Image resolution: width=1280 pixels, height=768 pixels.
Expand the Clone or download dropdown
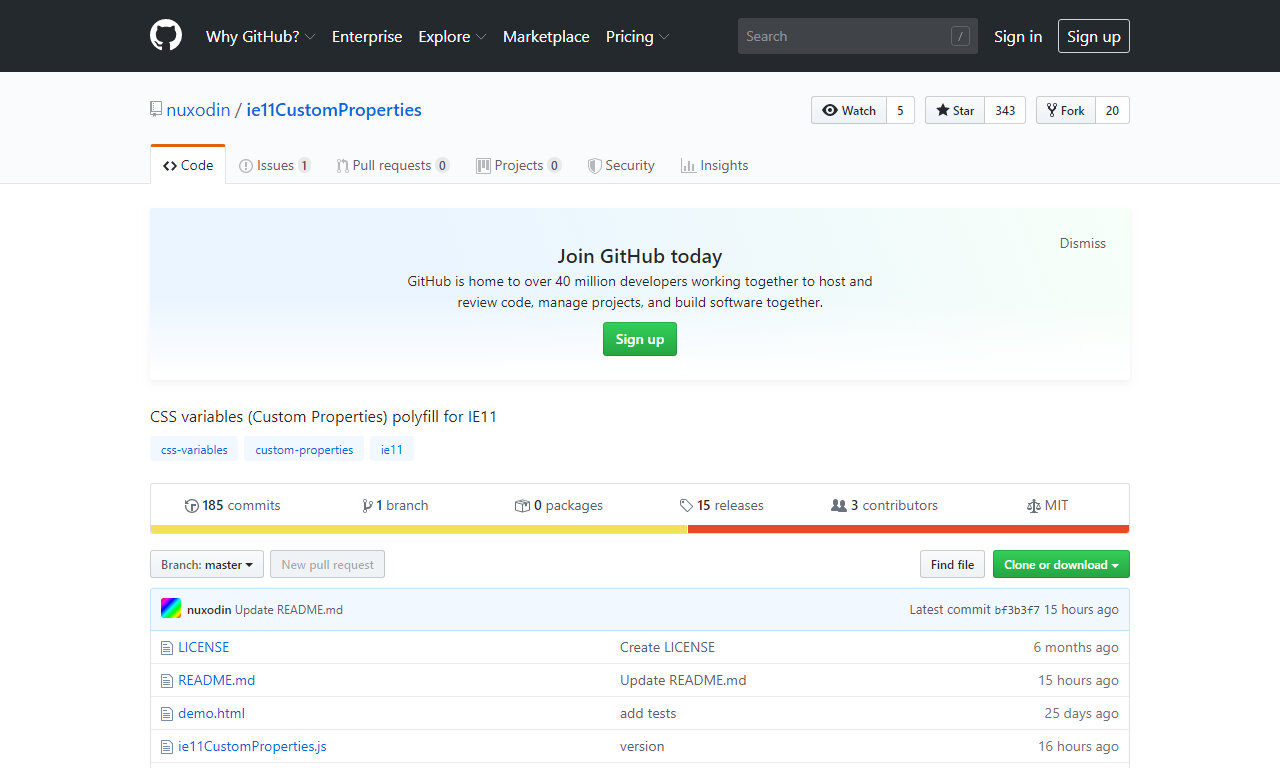(1060, 565)
